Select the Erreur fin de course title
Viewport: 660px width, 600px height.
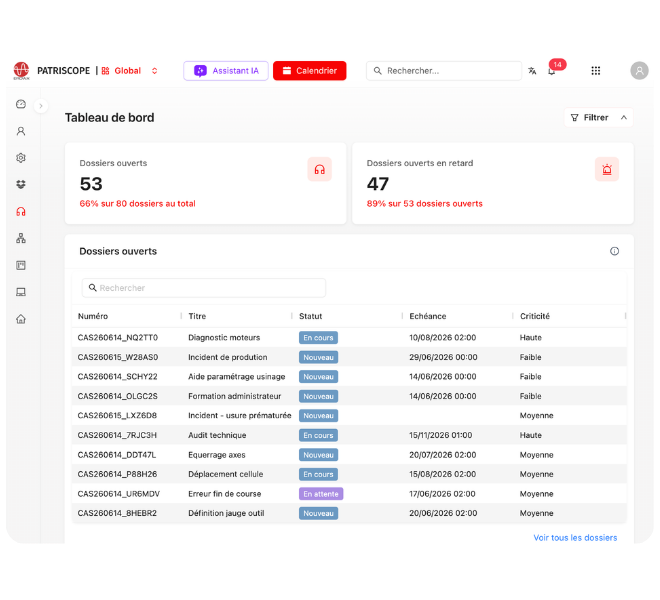tap(225, 494)
